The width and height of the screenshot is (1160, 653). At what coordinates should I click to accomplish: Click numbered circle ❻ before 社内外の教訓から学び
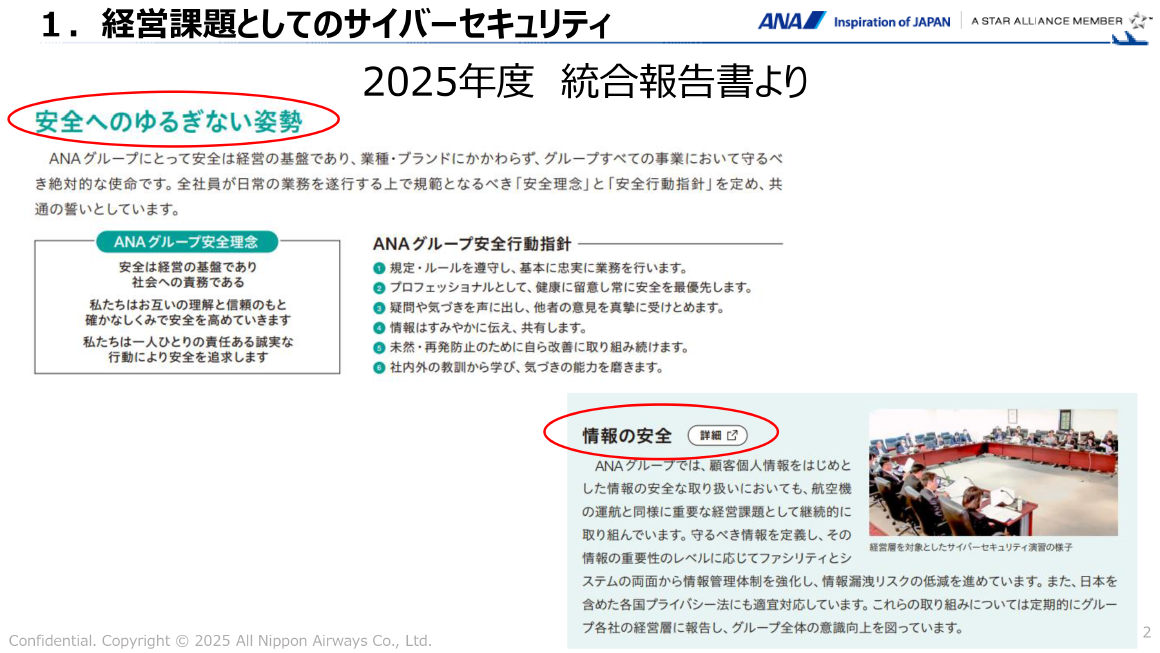coord(377,367)
